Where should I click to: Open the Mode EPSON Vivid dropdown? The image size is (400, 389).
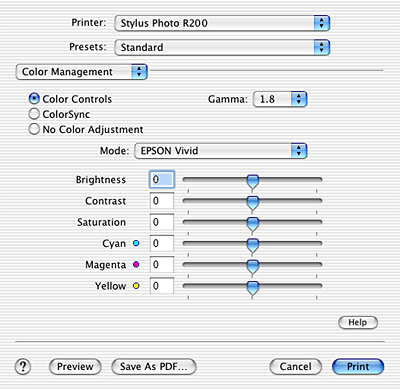coord(220,151)
